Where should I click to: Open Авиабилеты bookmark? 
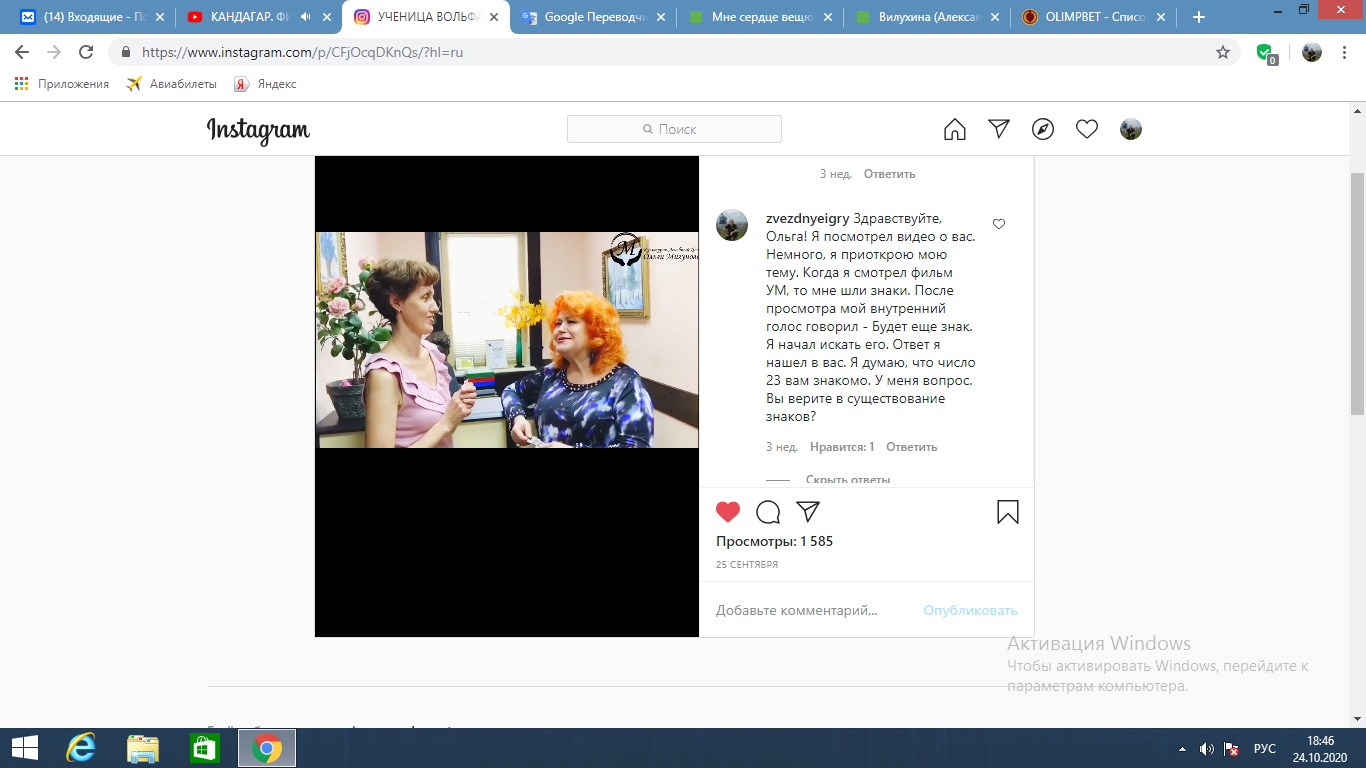click(171, 84)
